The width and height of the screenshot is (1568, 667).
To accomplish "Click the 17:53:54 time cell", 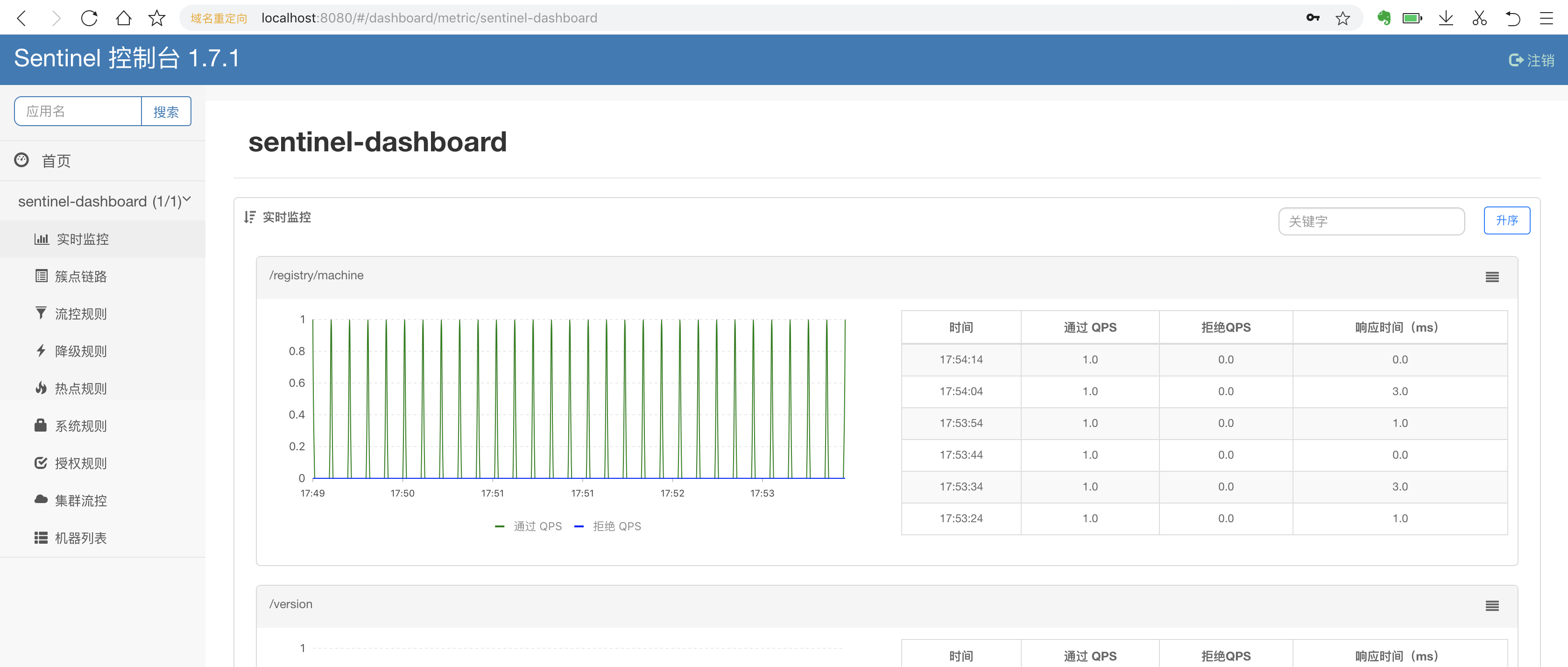I will tap(961, 423).
